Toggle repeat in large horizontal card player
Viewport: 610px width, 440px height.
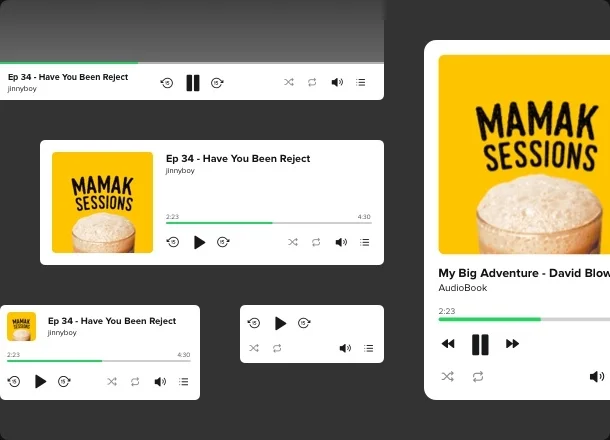tap(316, 242)
